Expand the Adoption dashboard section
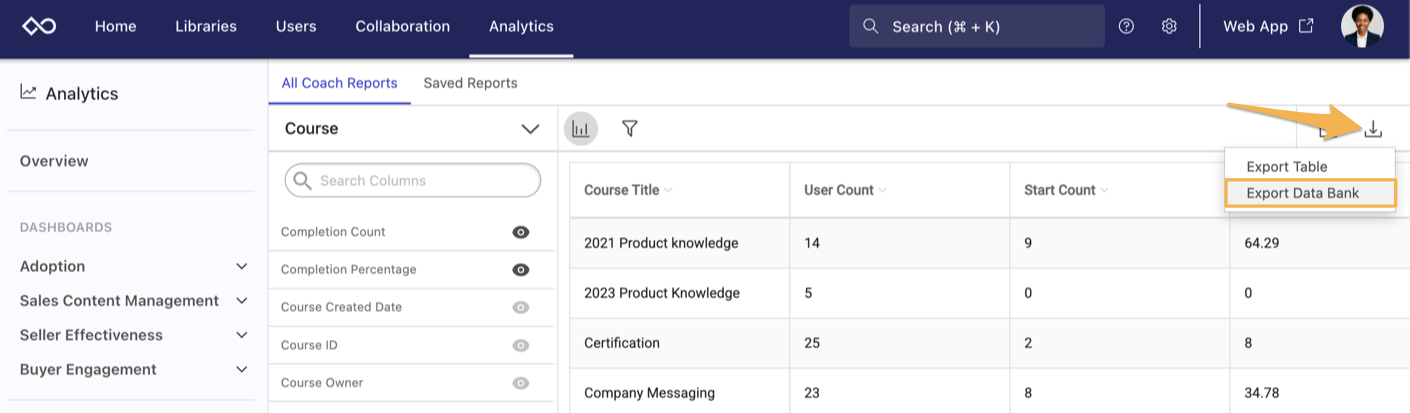 (x=240, y=267)
